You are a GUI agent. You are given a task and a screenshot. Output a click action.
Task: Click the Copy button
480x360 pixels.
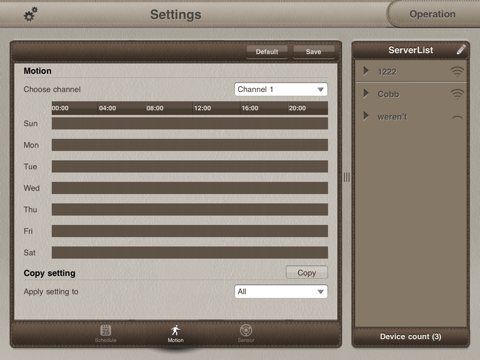pos(307,273)
